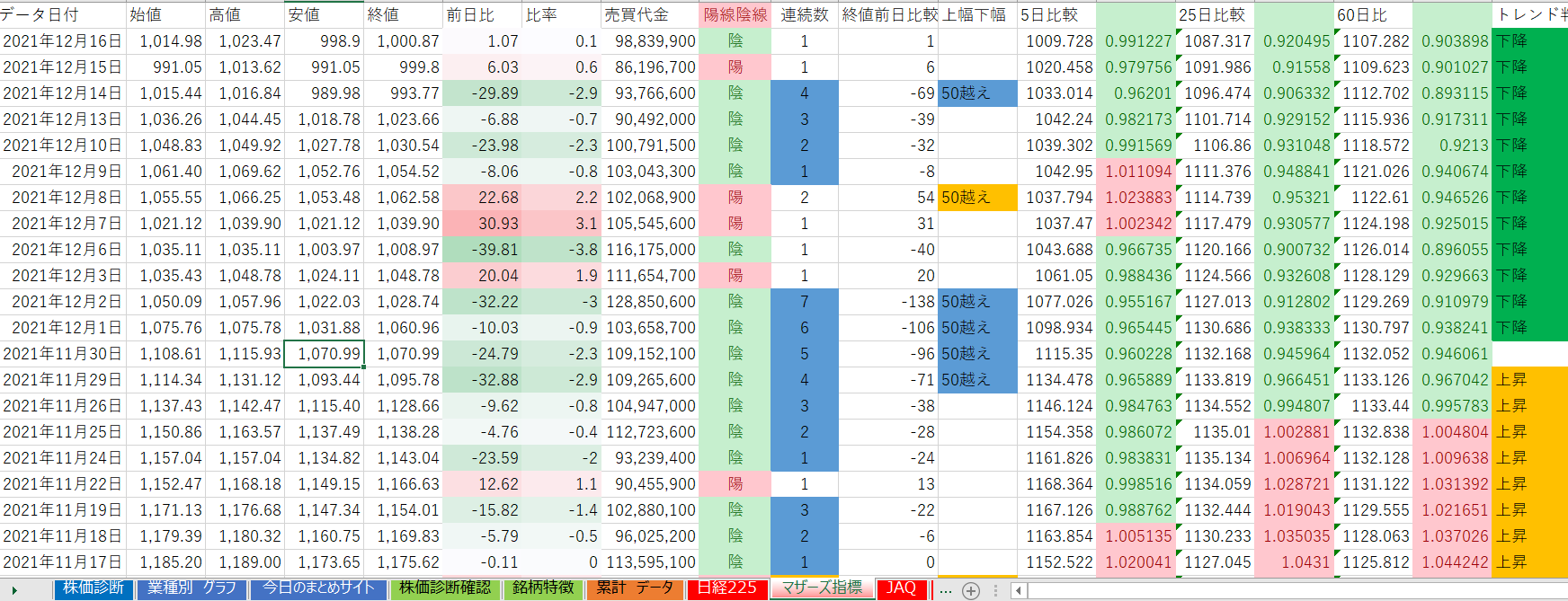Click the 前日比 header cell
The height and width of the screenshot is (601, 1568).
482,14
